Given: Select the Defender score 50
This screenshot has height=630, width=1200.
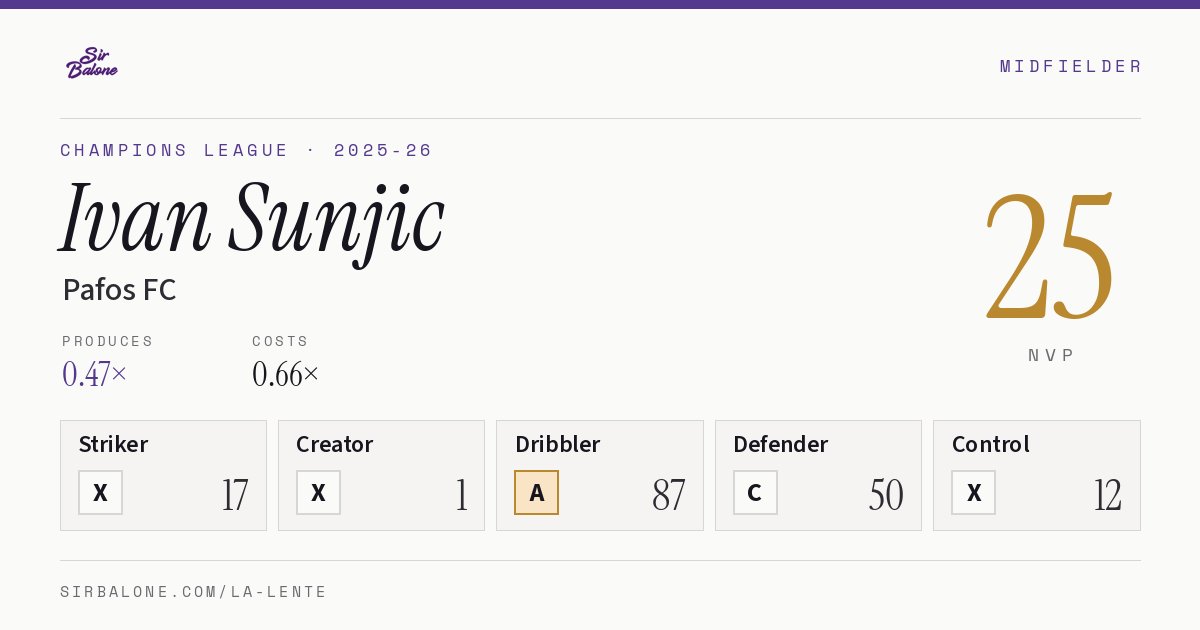Looking at the screenshot, I should point(886,495).
